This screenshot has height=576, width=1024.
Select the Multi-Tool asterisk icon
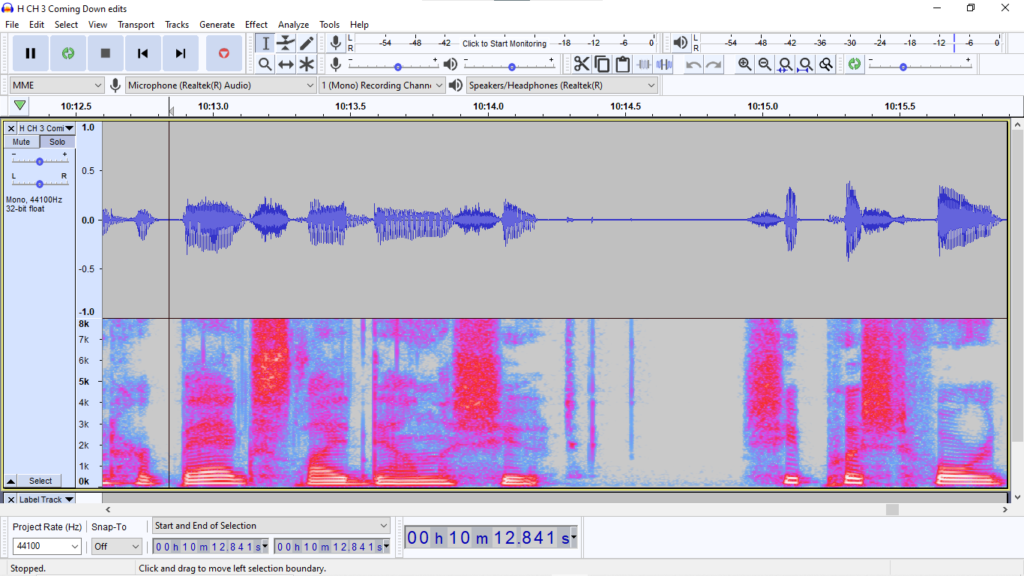click(x=306, y=64)
